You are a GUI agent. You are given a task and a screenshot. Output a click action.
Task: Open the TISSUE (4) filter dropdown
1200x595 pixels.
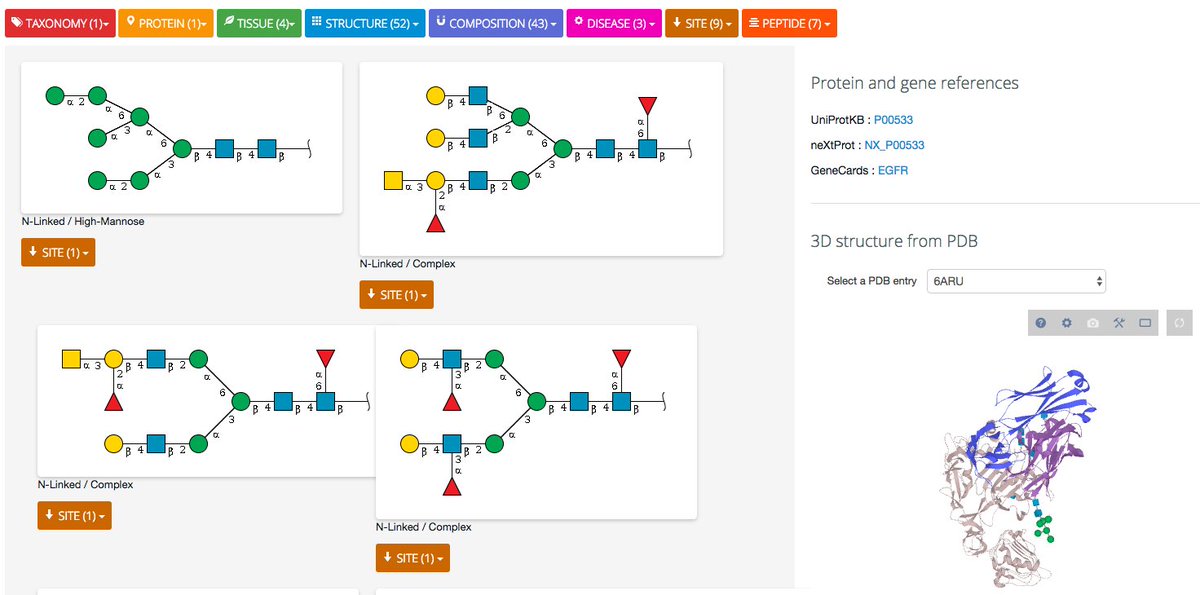[x=259, y=23]
